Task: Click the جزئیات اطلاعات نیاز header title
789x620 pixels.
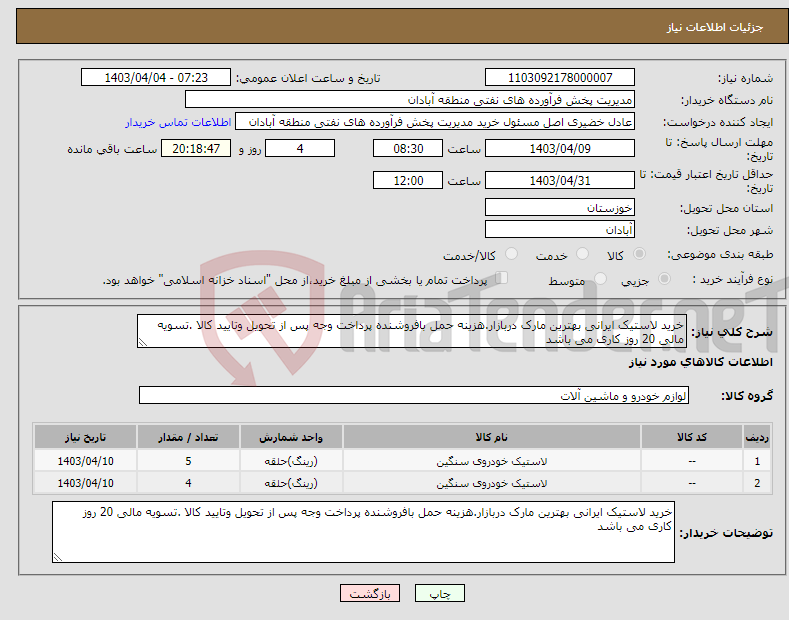Action: pos(715,27)
